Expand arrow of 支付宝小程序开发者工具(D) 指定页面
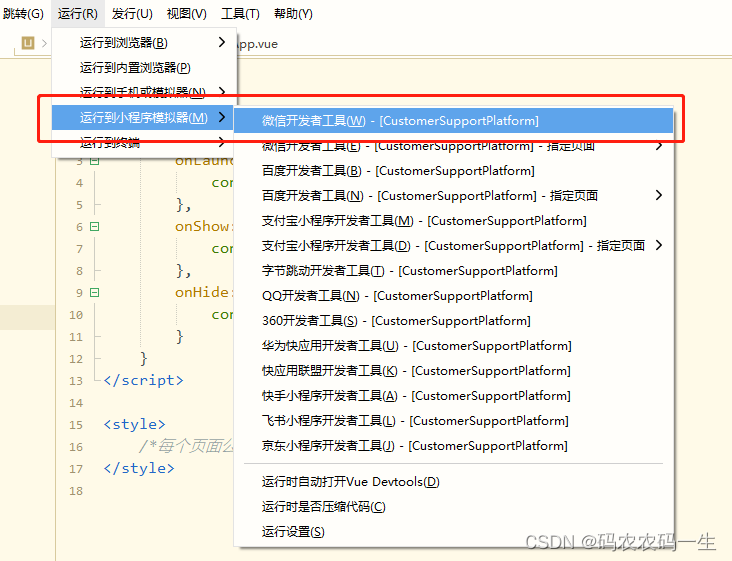 coord(659,245)
